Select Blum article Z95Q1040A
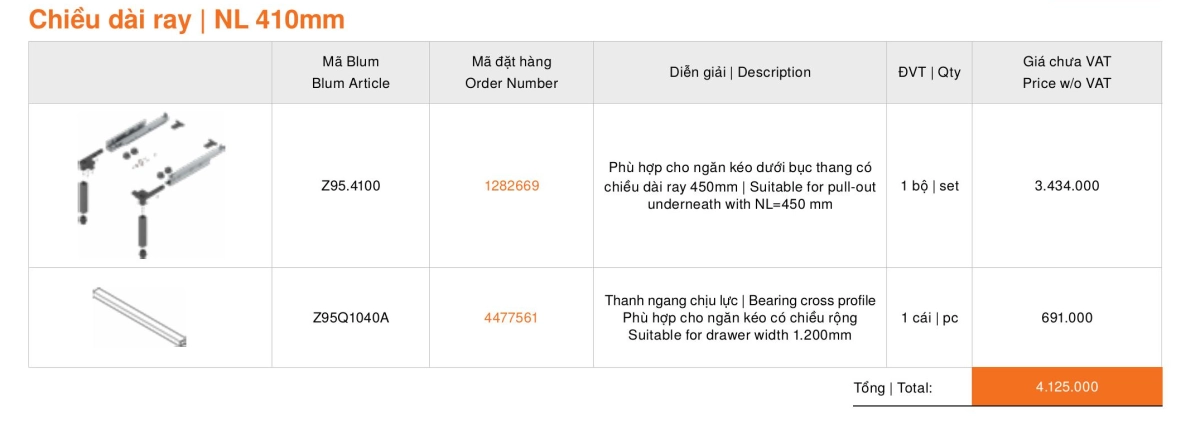This screenshot has height=426, width=1200. (350, 318)
